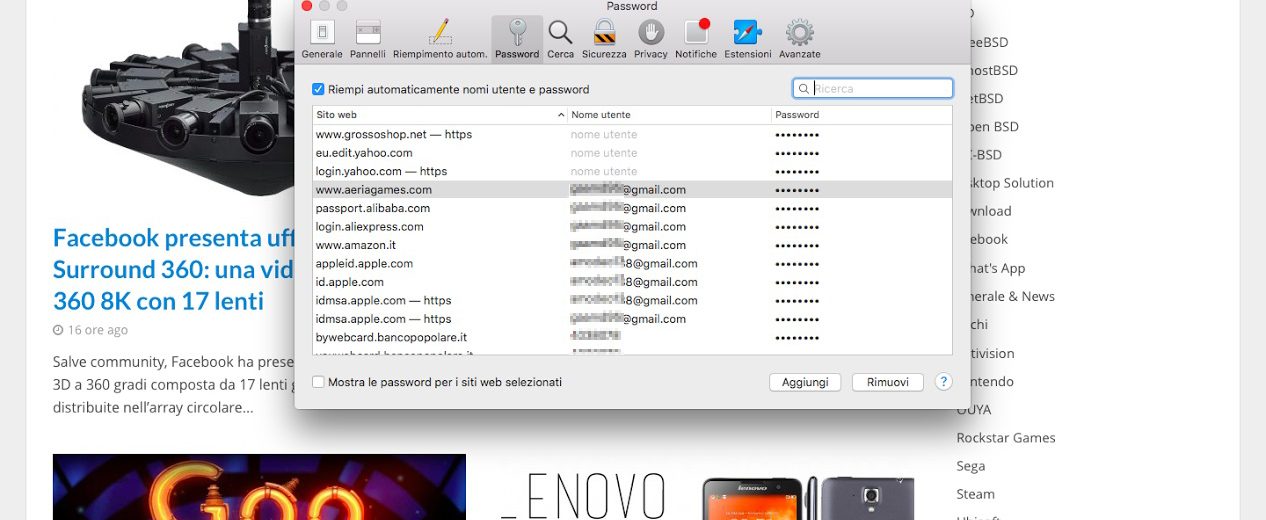
Task: Open the Sicurezza padlock pane
Action: (604, 39)
